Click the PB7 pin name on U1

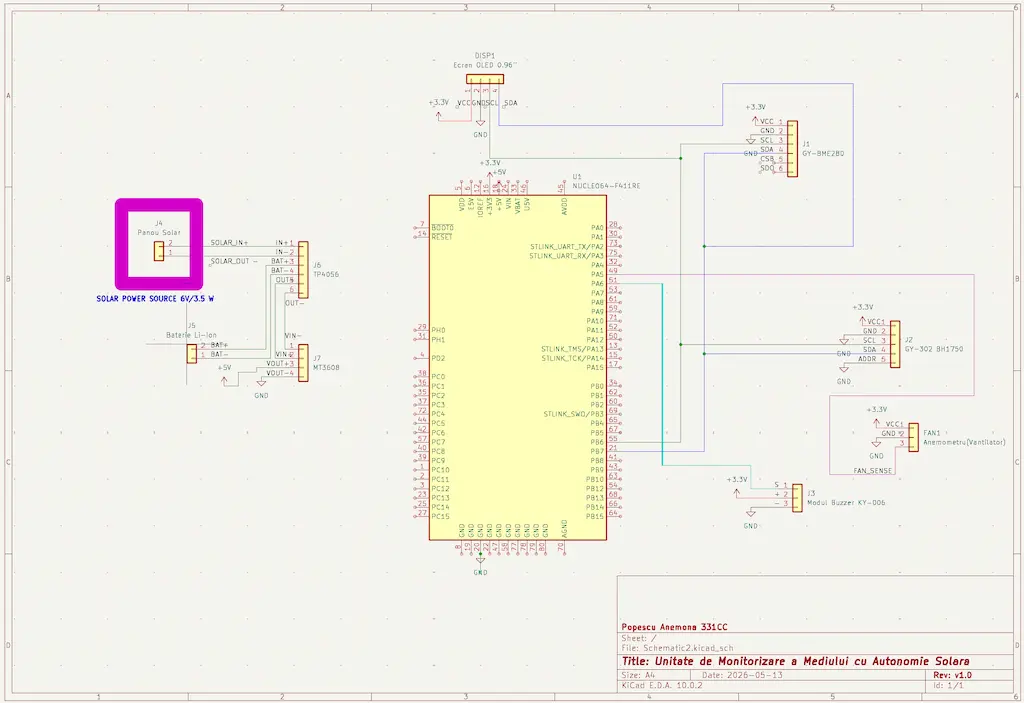(597, 451)
